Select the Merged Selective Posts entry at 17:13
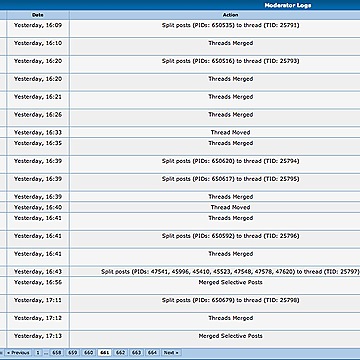 (230, 336)
